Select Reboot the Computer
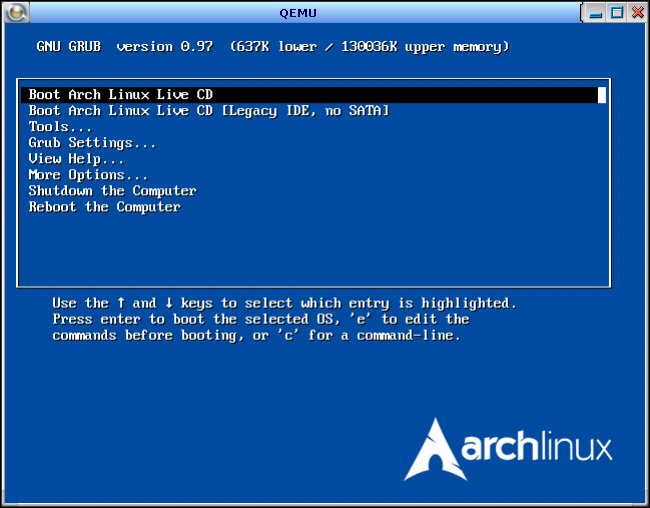The height and width of the screenshot is (508, 650). coord(104,207)
